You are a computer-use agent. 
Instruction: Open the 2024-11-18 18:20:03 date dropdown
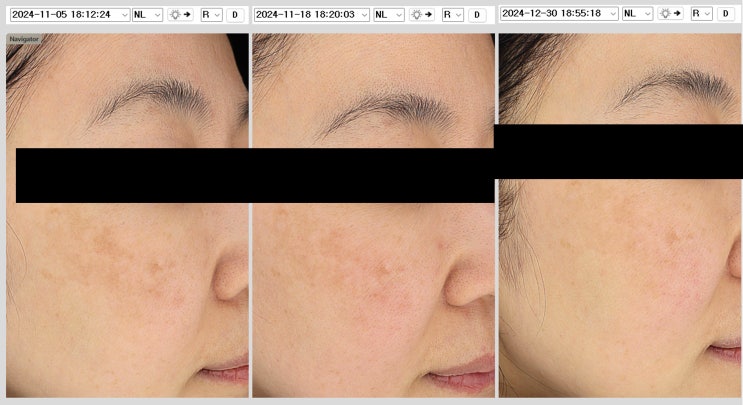312,15
